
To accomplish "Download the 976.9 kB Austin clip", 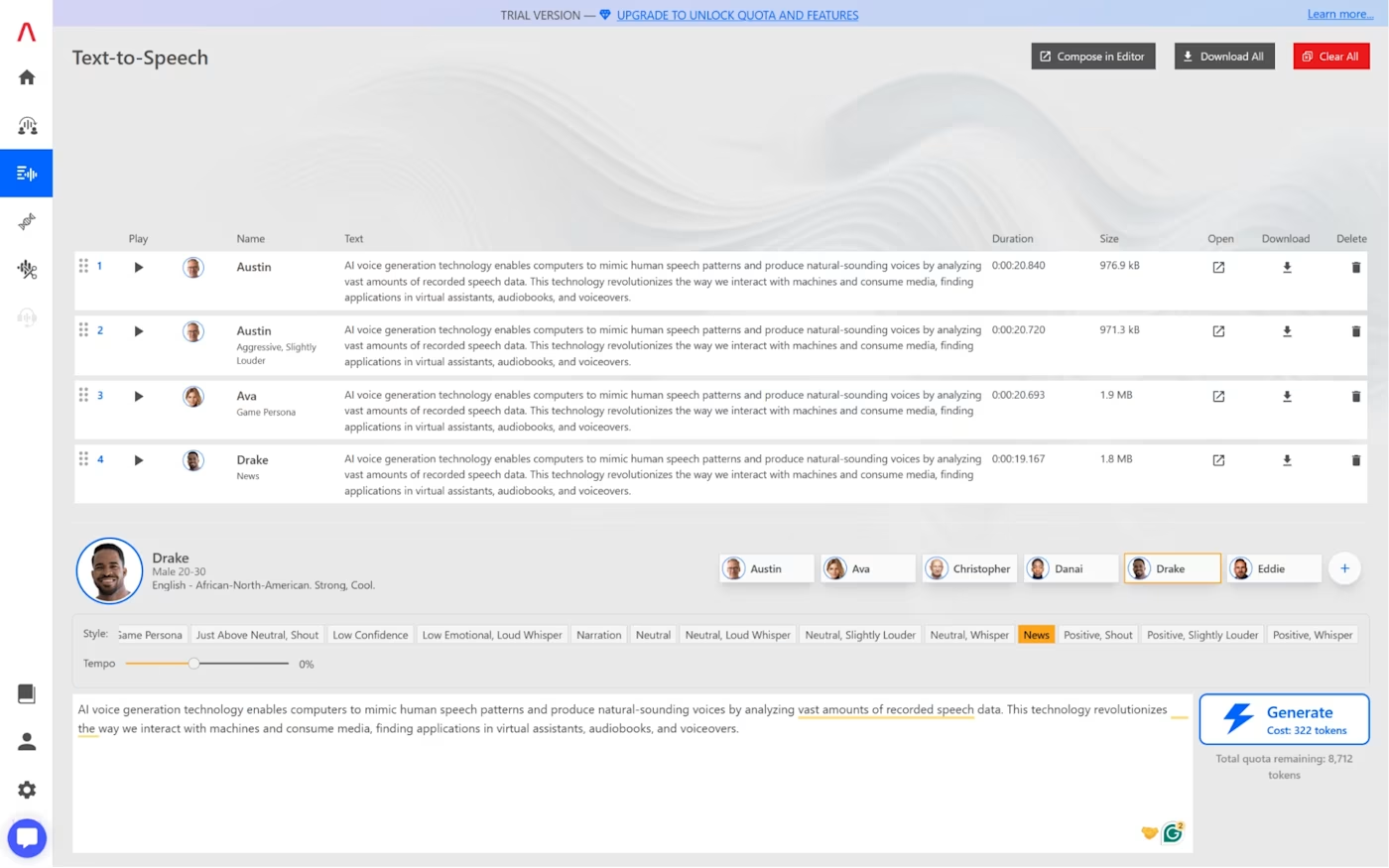I will (1287, 267).
